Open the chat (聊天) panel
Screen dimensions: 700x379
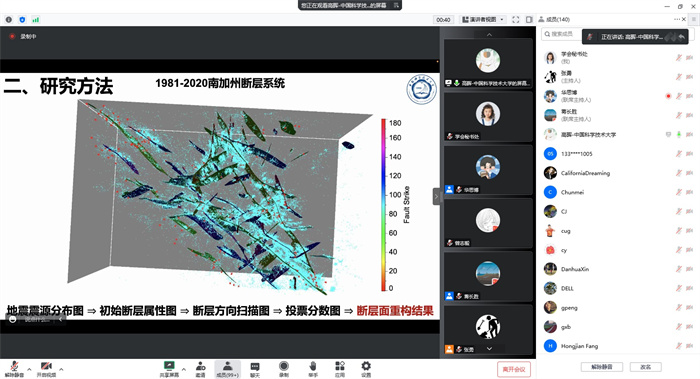tap(255, 369)
